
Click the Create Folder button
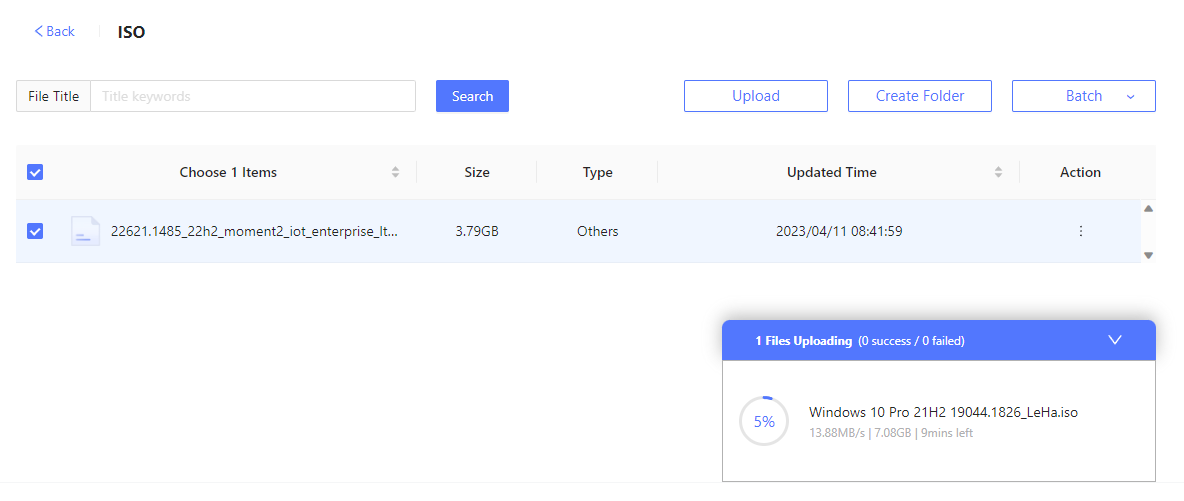point(920,96)
